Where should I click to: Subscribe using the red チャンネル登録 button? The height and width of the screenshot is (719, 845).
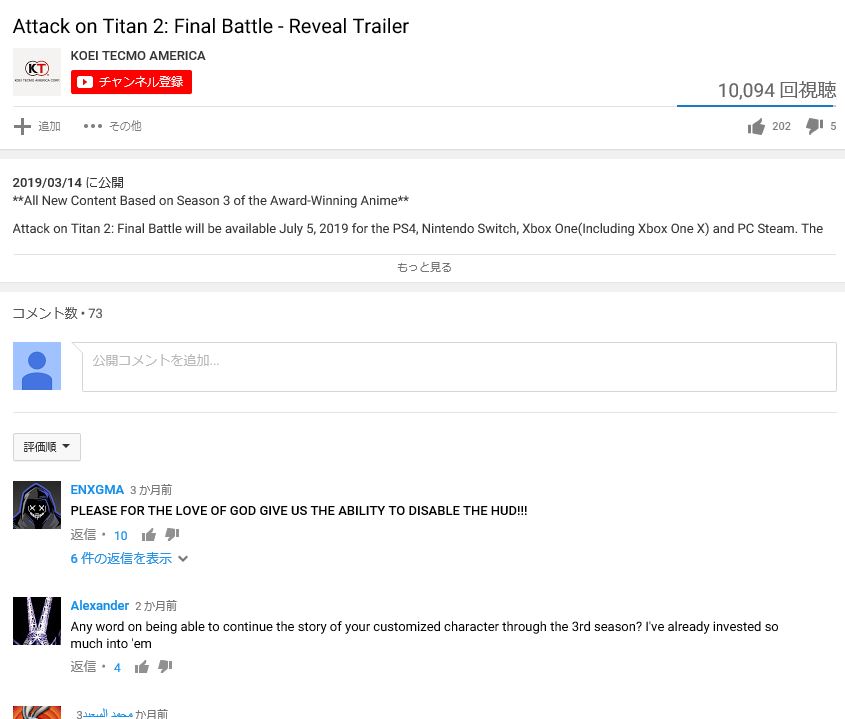click(x=131, y=82)
